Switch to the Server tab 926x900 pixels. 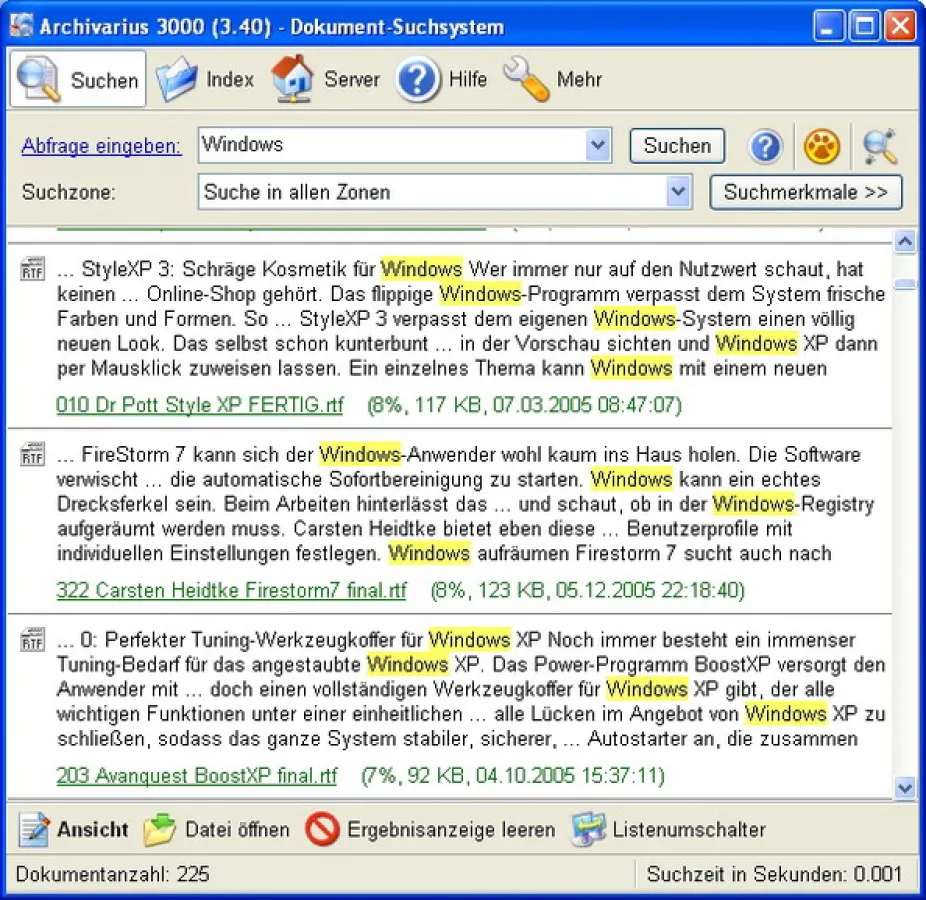(327, 80)
